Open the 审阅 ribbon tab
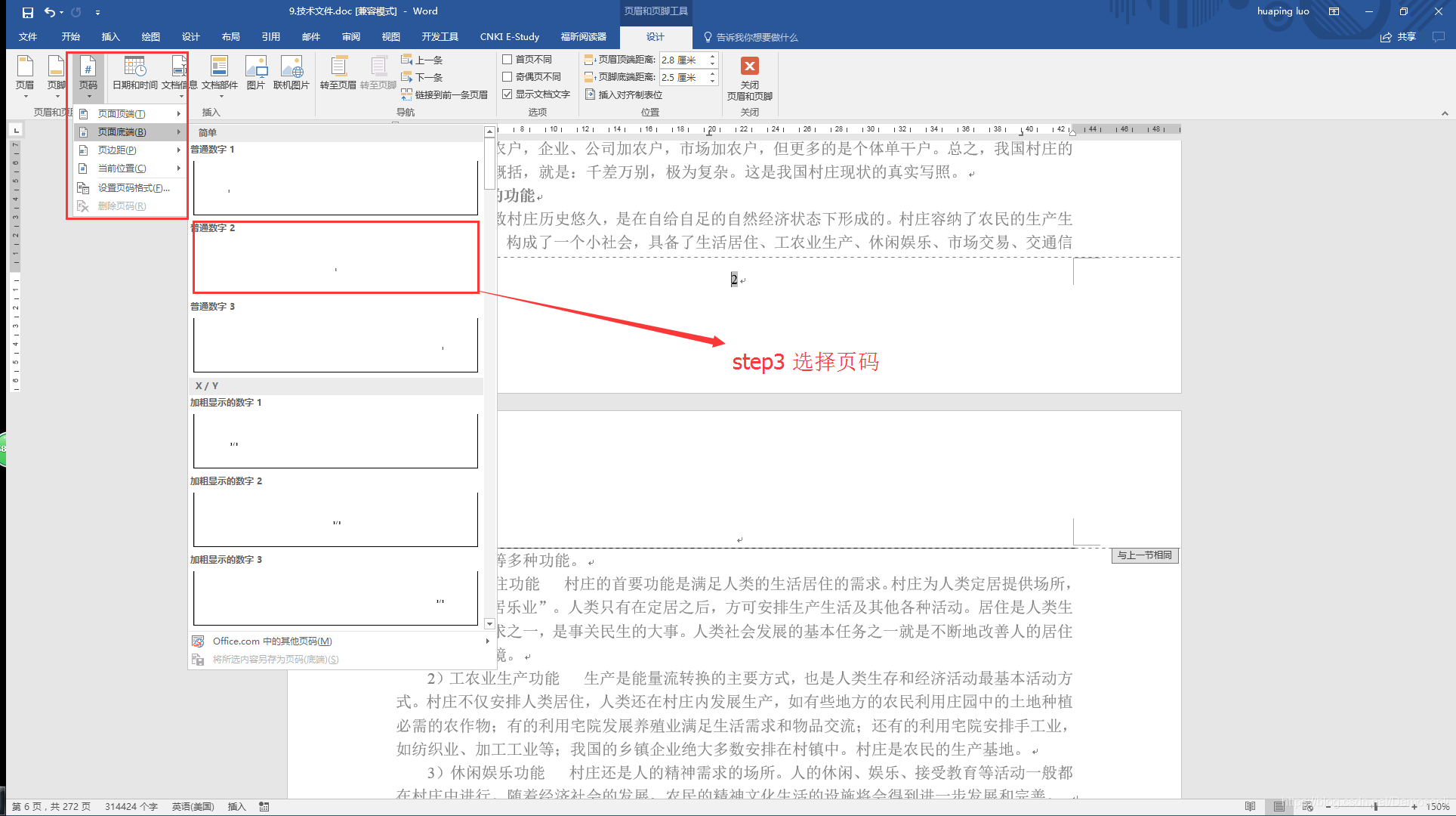The height and width of the screenshot is (816, 1456). [350, 36]
